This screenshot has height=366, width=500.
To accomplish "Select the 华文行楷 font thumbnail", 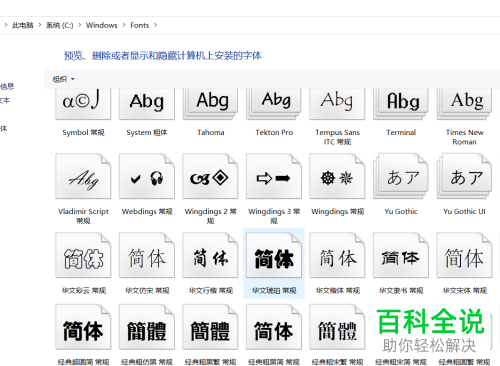I will pyautogui.click(x=210, y=255).
